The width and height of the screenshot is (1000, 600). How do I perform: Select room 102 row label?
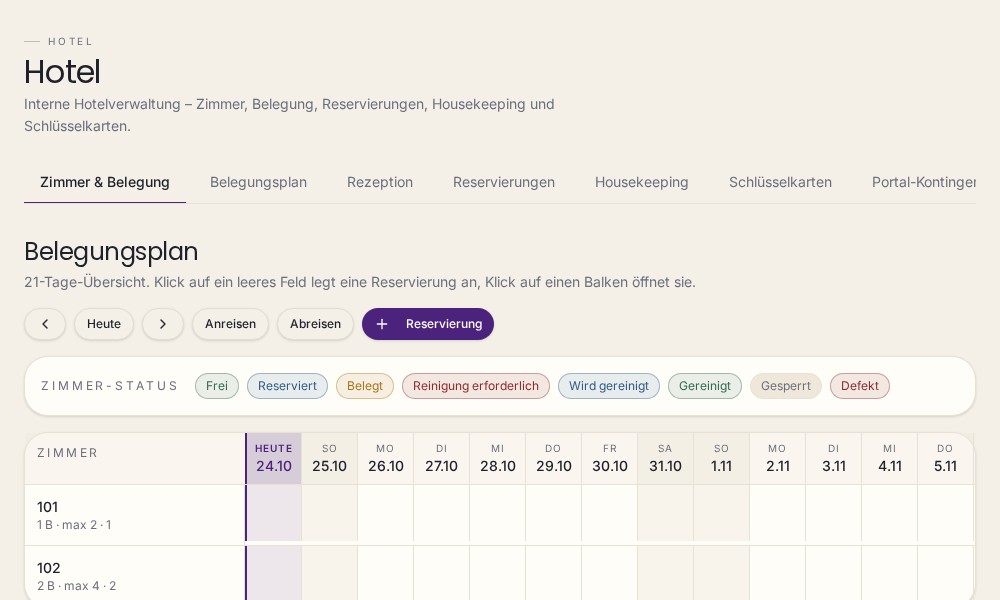tap(135, 573)
